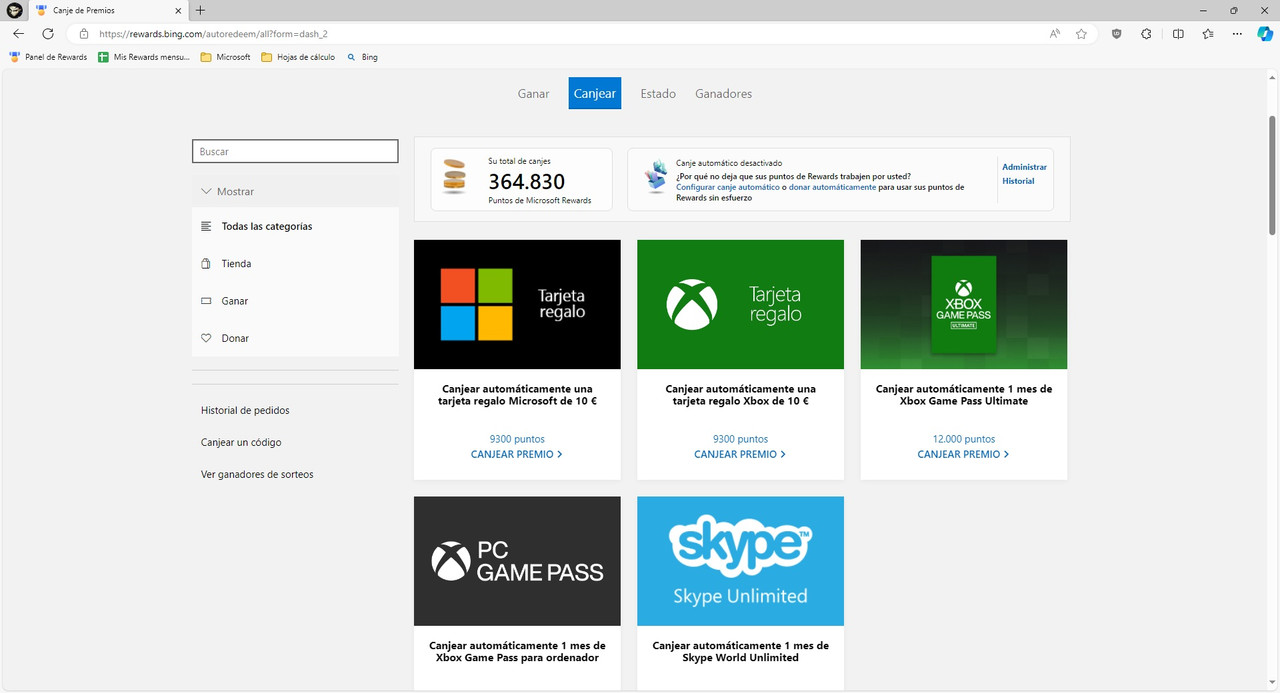Image resolution: width=1280 pixels, height=693 pixels.
Task: Open Skype Unlimited thumbnail
Action: tap(740, 561)
